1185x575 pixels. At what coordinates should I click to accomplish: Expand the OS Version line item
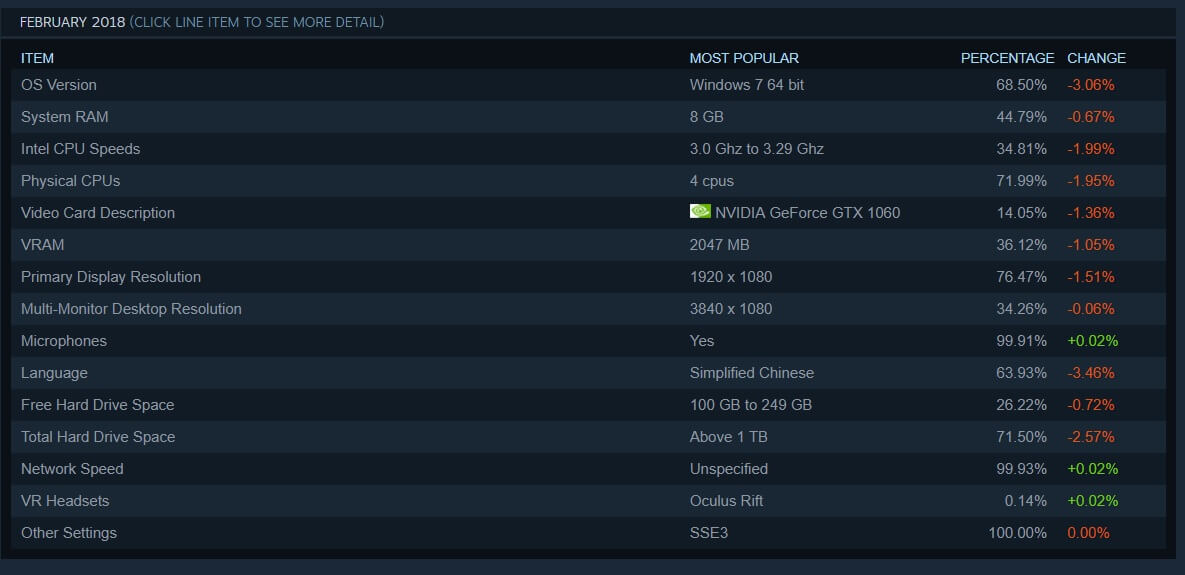pyautogui.click(x=59, y=85)
